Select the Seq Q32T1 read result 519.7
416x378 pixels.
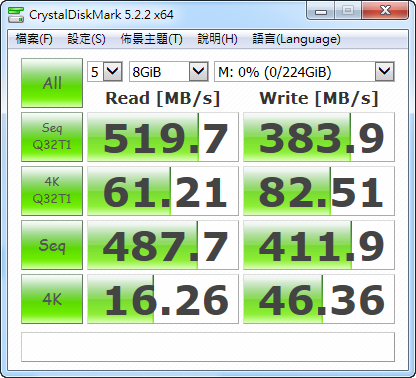[x=163, y=137]
